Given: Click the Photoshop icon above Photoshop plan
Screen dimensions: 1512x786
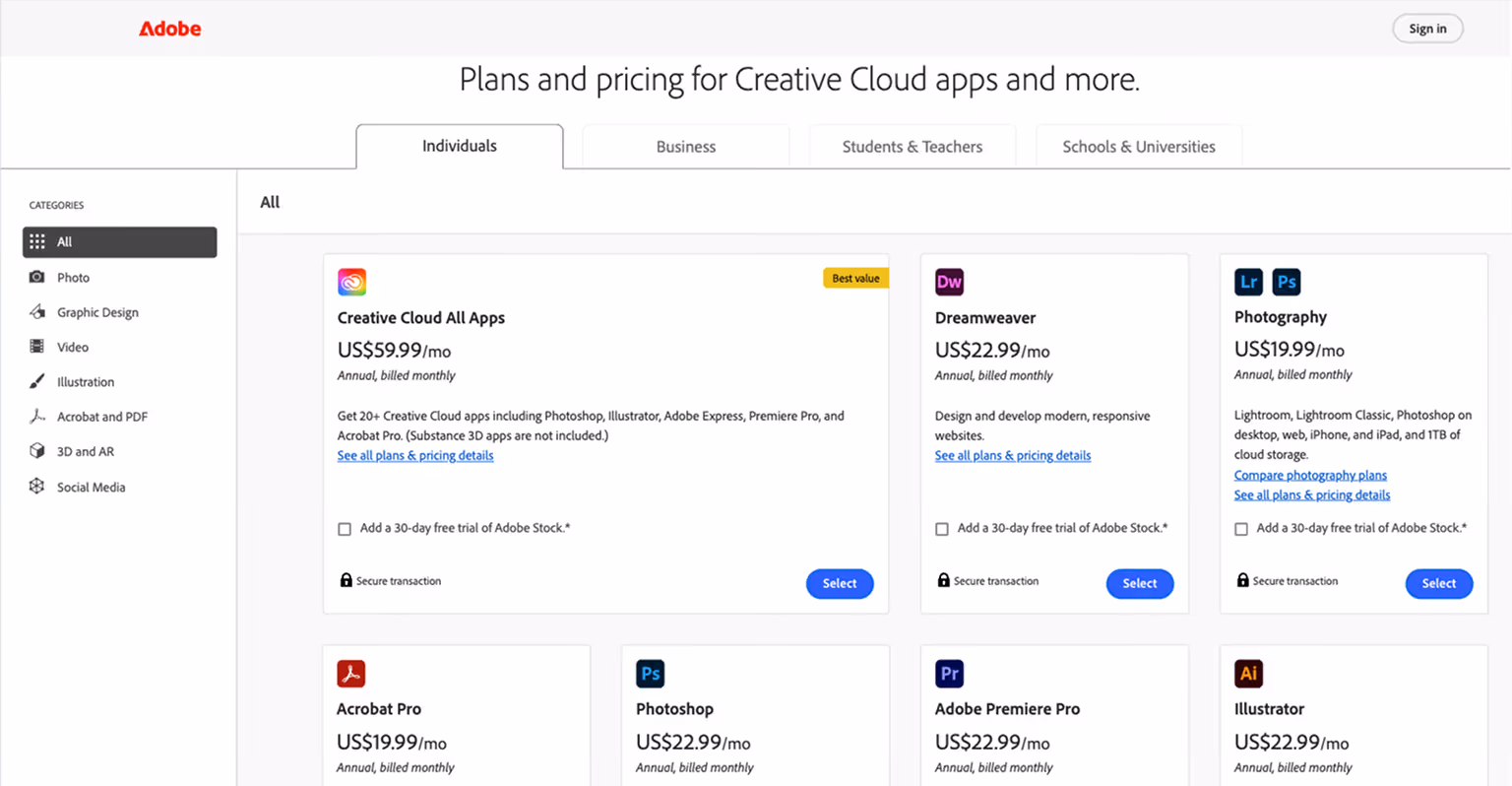Looking at the screenshot, I should 651,673.
